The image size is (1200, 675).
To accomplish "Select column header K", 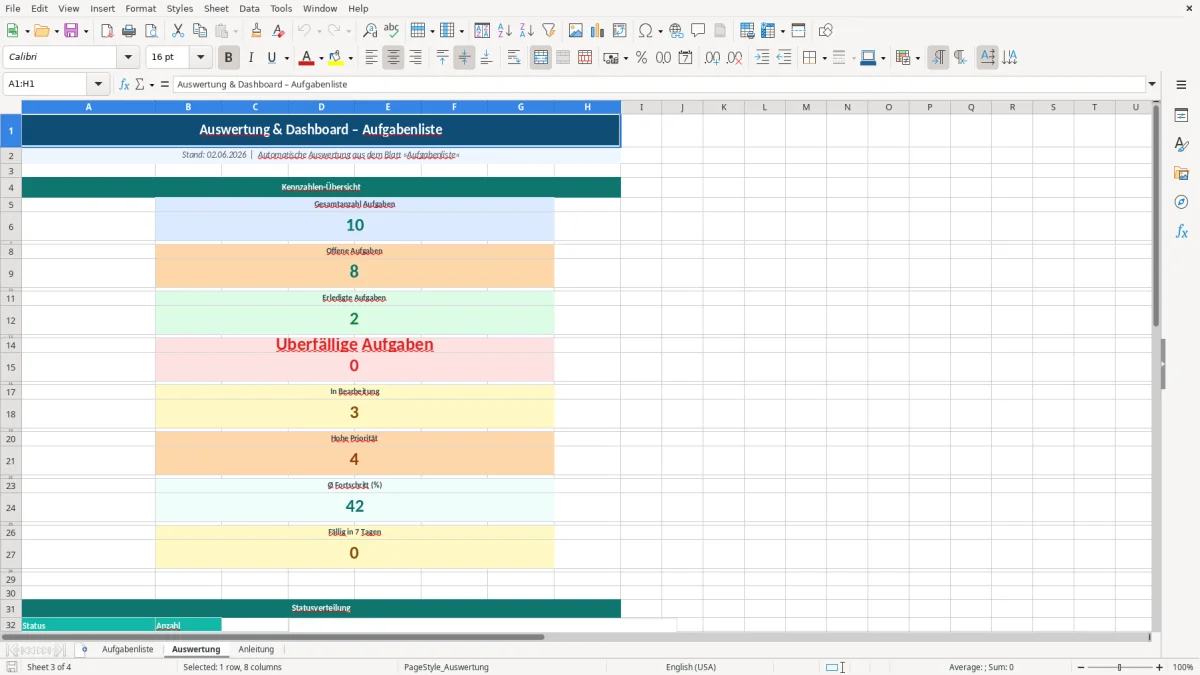I will [x=723, y=107].
